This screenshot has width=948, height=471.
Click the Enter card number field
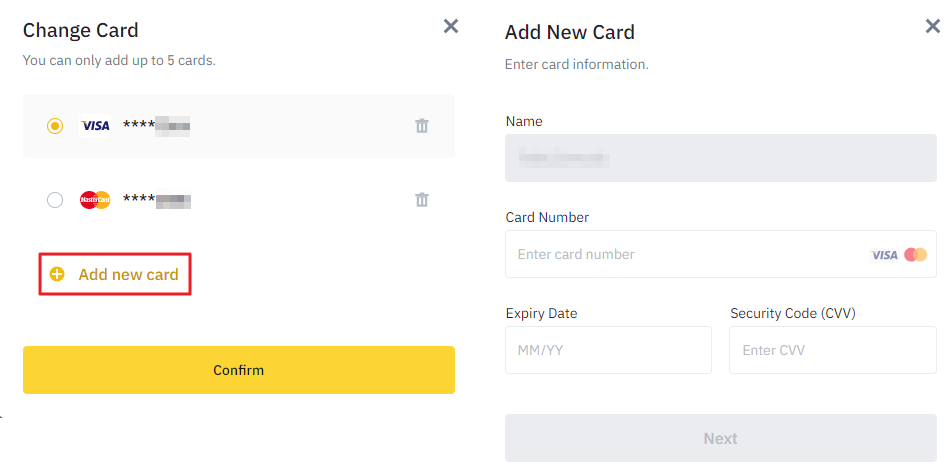pyautogui.click(x=685, y=255)
